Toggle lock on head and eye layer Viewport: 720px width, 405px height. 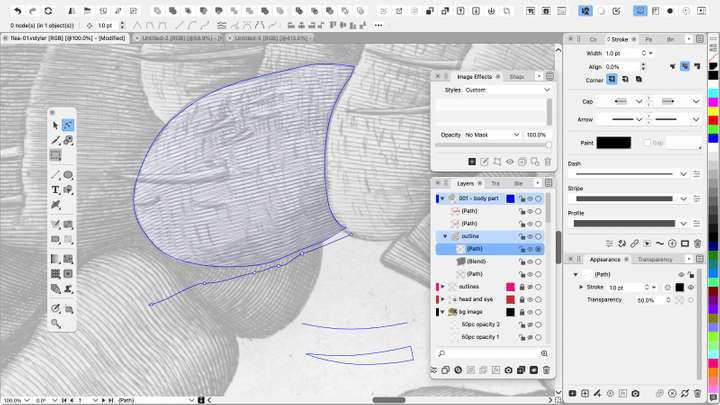point(522,299)
